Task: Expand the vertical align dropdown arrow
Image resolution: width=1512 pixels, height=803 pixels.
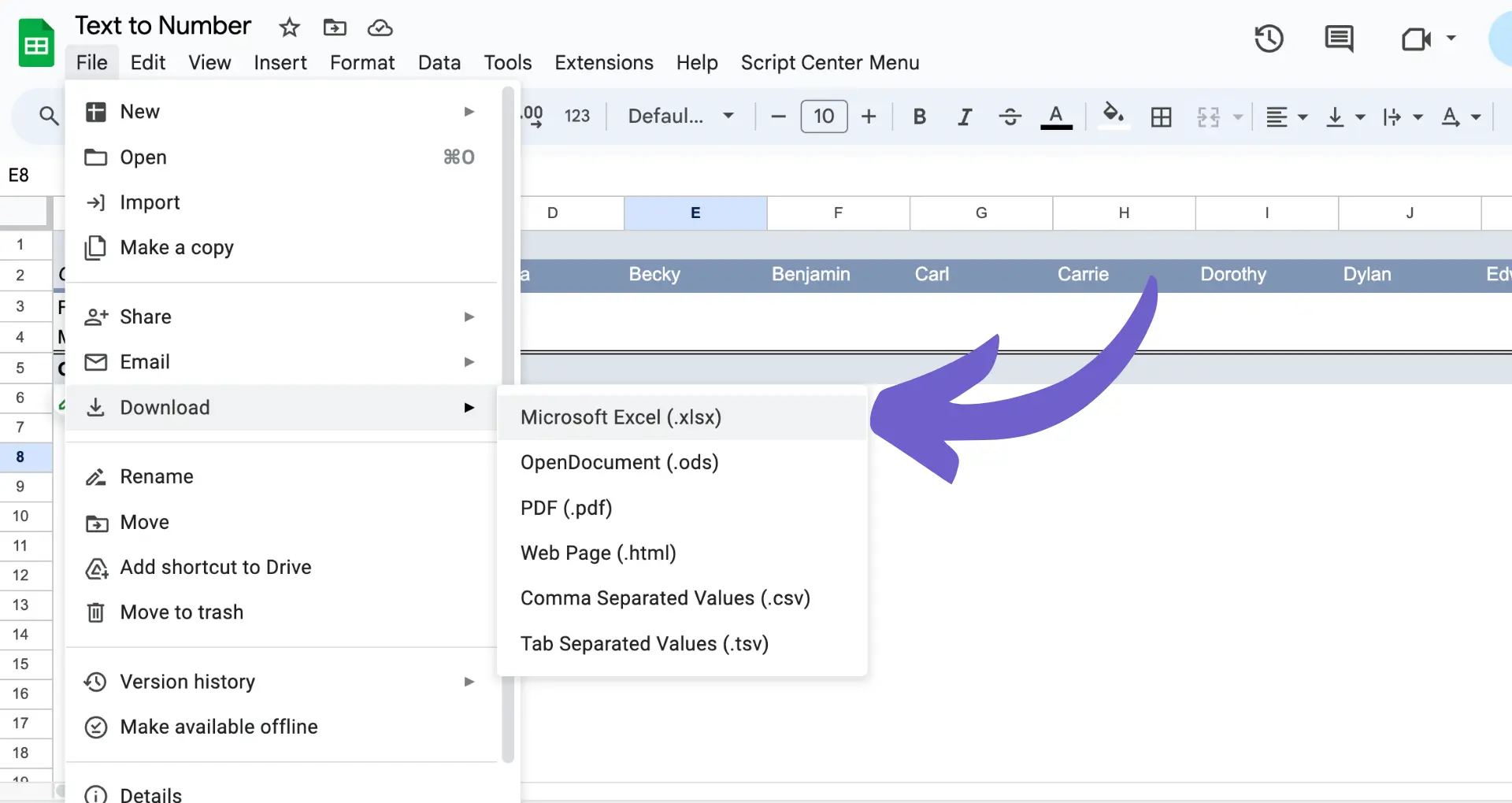Action: 1360,117
